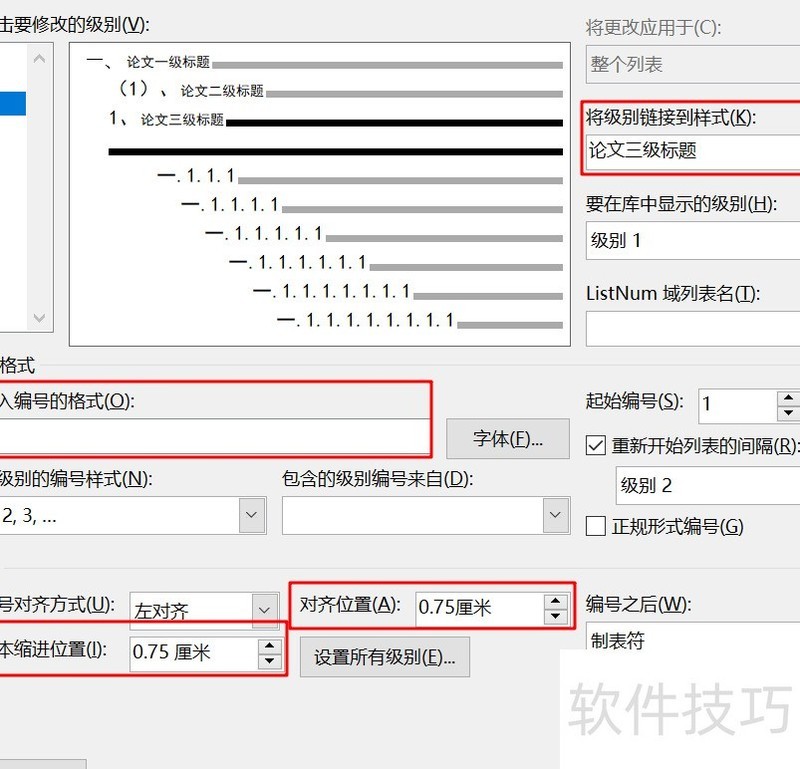The image size is (800, 769).
Task: Open the 包含的级别编号来自 dropdown
Action: click(x=556, y=514)
